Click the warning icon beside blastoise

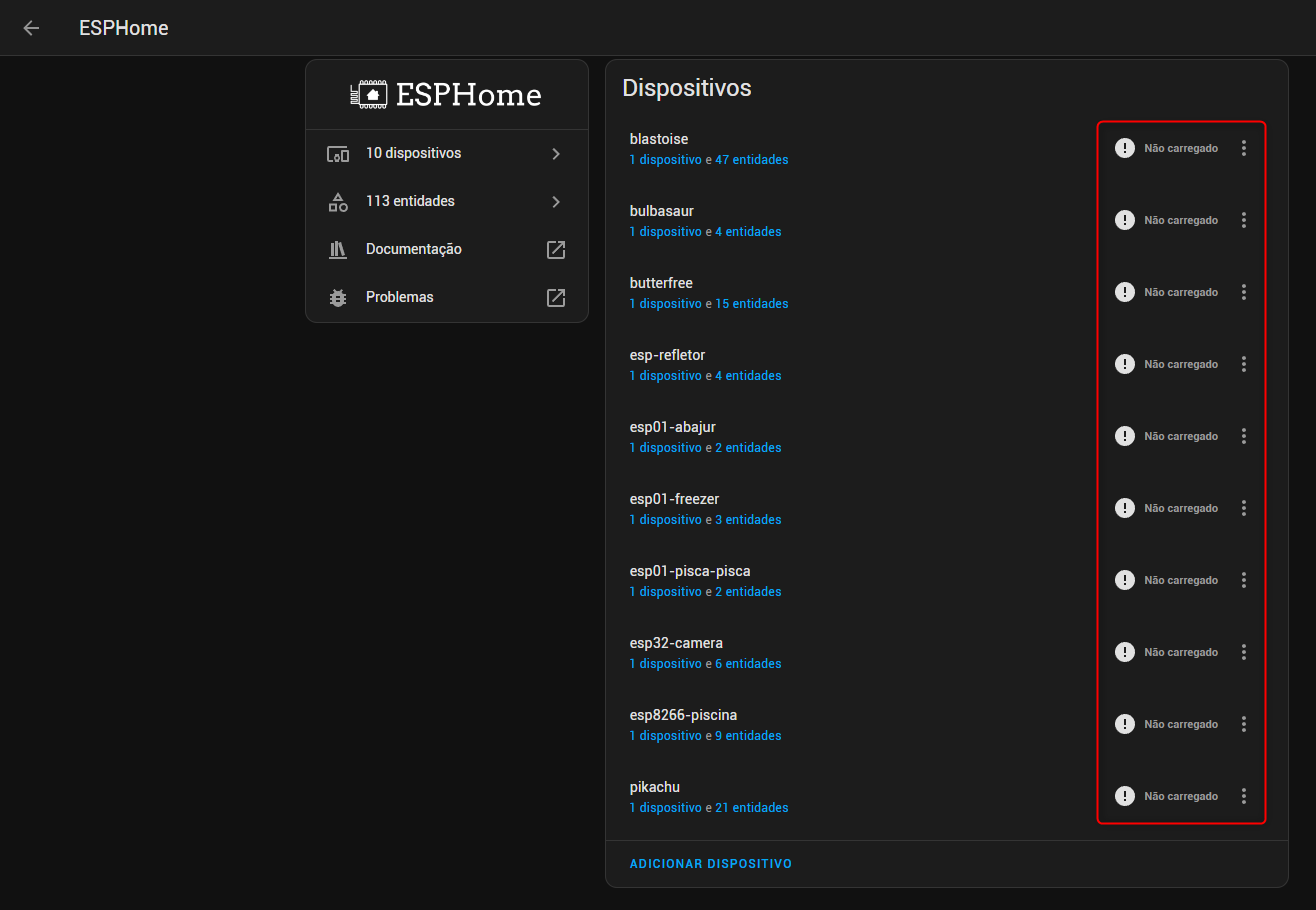point(1124,147)
